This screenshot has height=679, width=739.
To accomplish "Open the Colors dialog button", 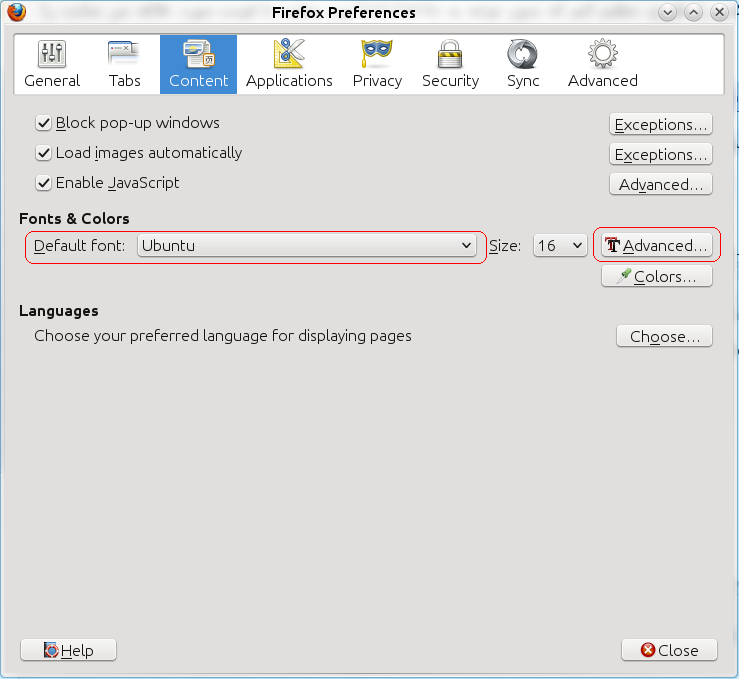I will 657,276.
